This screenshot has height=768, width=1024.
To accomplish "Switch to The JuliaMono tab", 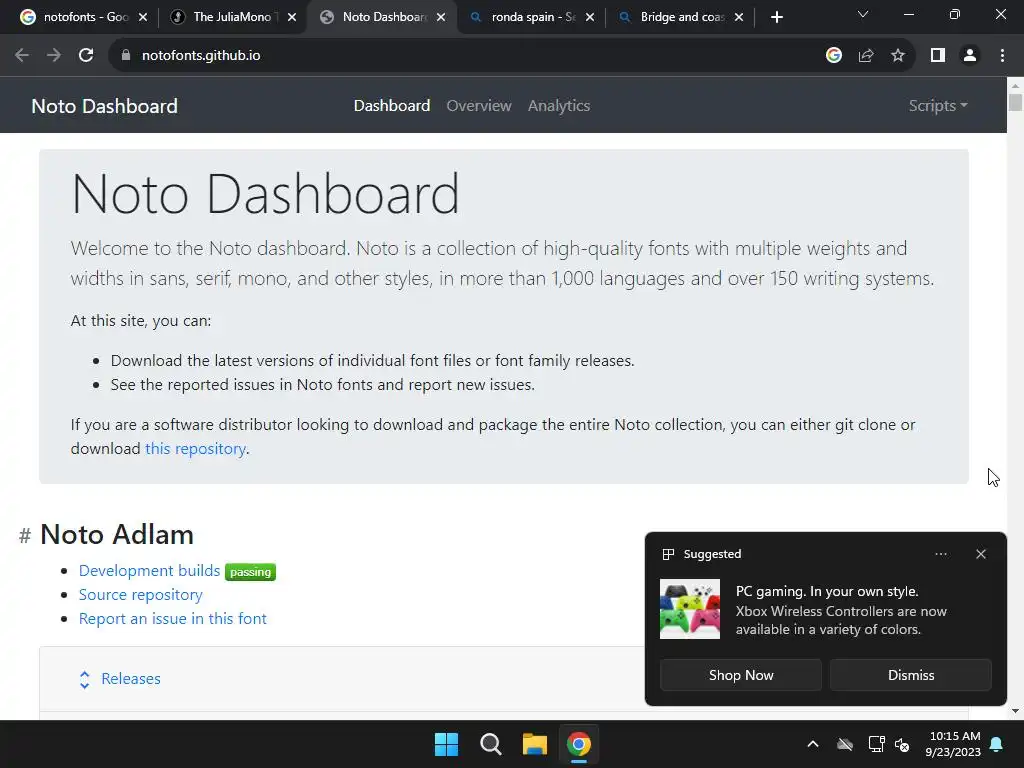I will pos(232,17).
